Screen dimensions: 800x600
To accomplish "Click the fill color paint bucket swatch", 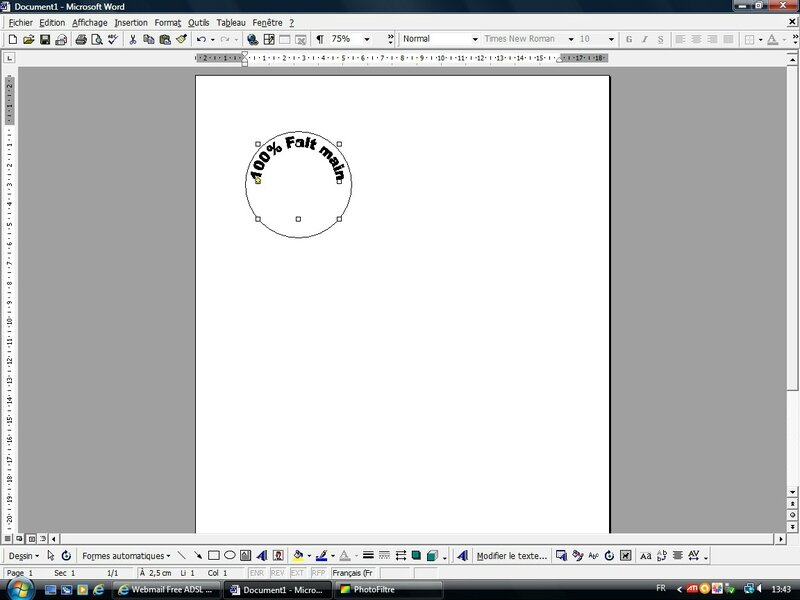I will tap(298, 555).
